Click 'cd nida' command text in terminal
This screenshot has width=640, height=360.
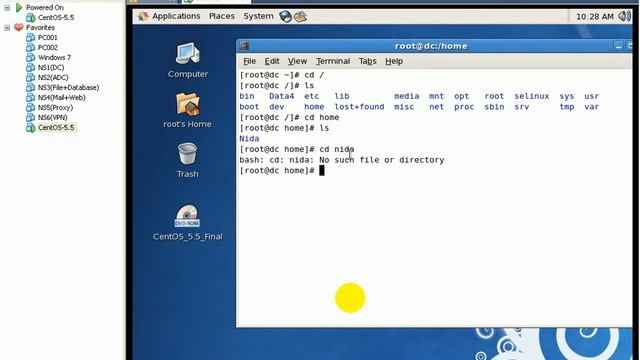(x=337, y=149)
